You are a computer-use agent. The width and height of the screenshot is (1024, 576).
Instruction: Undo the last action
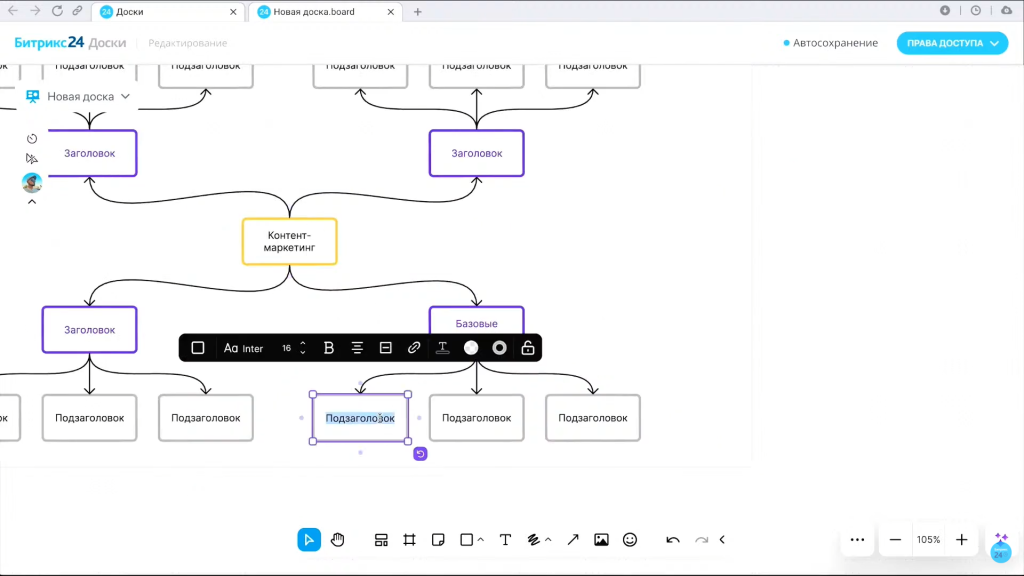pyautogui.click(x=673, y=539)
